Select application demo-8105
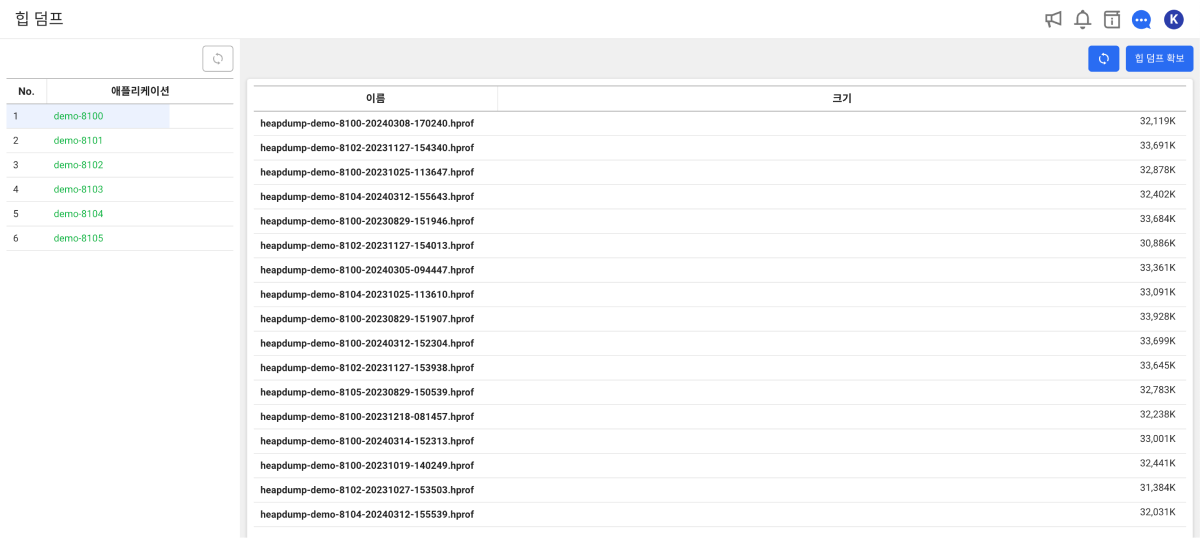 (x=78, y=238)
